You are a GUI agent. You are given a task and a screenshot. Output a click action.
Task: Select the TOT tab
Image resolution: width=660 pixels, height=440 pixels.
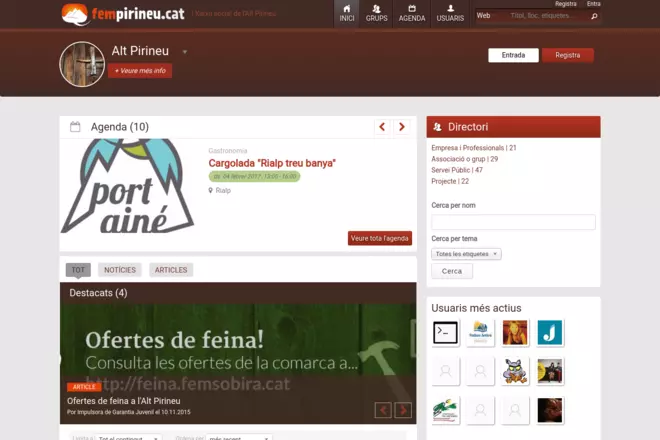click(78, 270)
